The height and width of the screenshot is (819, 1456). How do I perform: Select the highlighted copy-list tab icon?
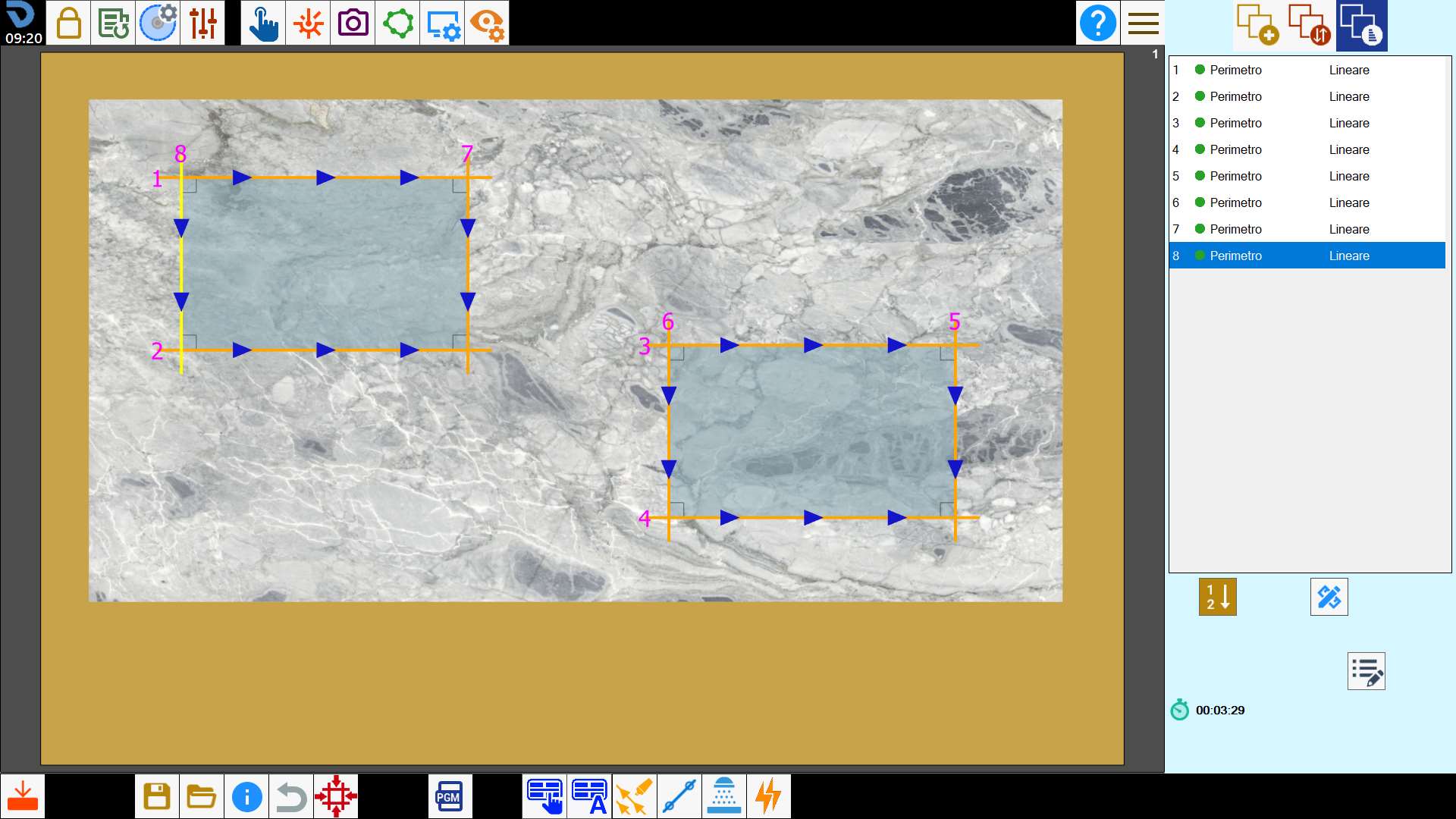click(x=1361, y=26)
